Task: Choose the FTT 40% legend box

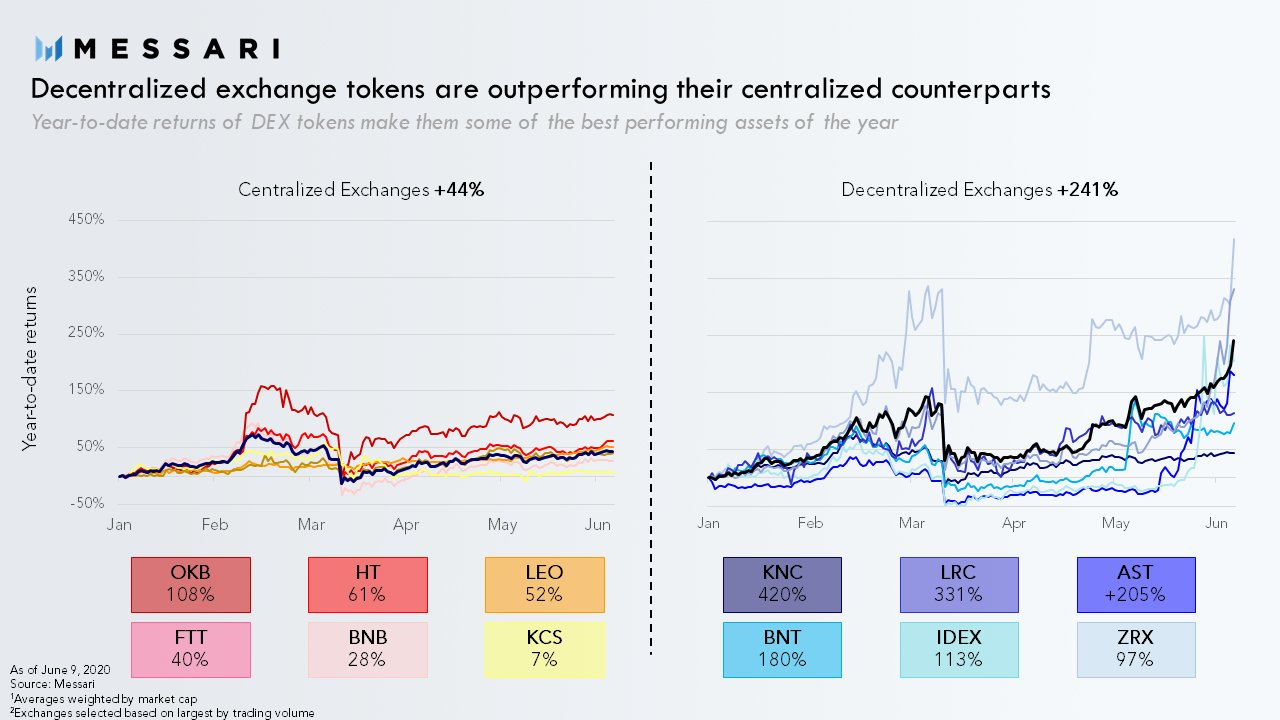Action: [191, 649]
